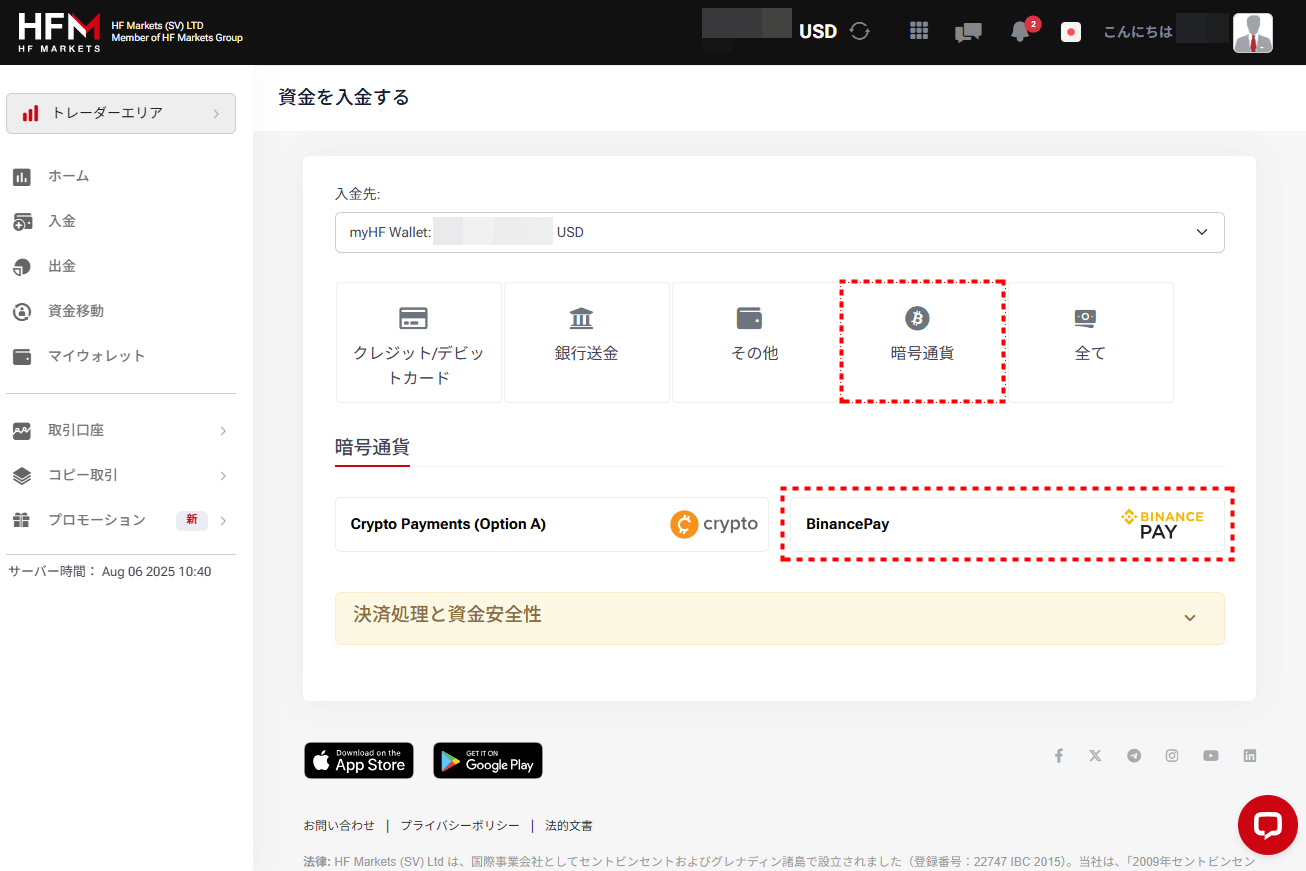The height and width of the screenshot is (871, 1306).
Task: Open the chat messages icon in header
Action: (968, 33)
